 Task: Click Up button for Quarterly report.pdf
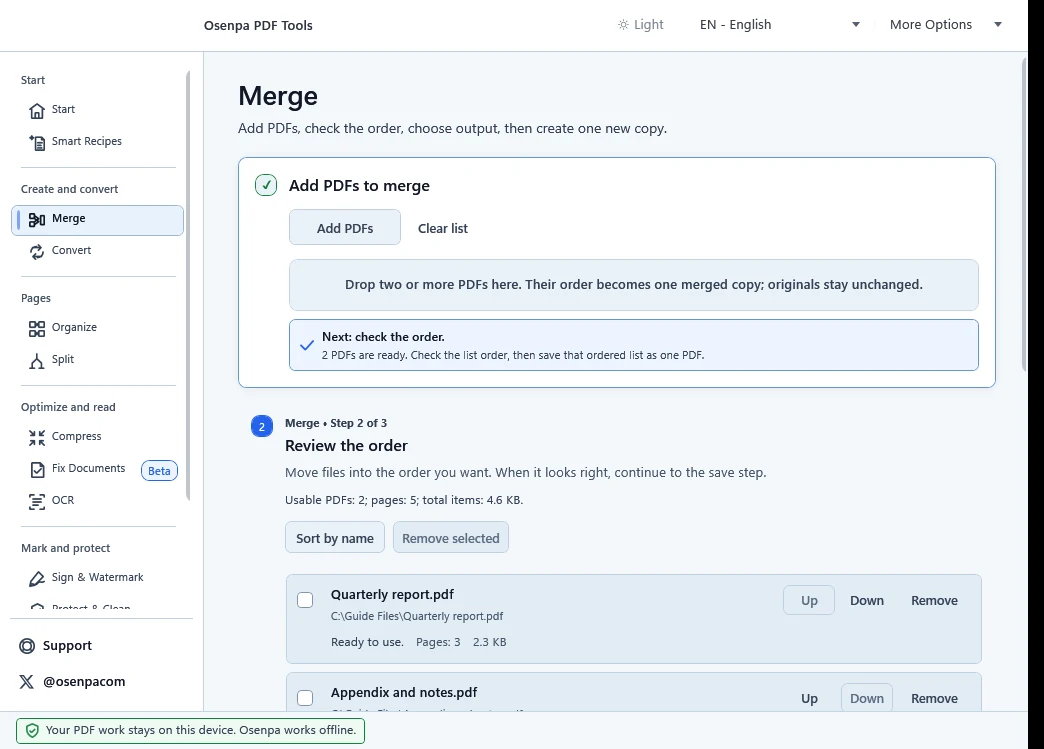(x=809, y=601)
